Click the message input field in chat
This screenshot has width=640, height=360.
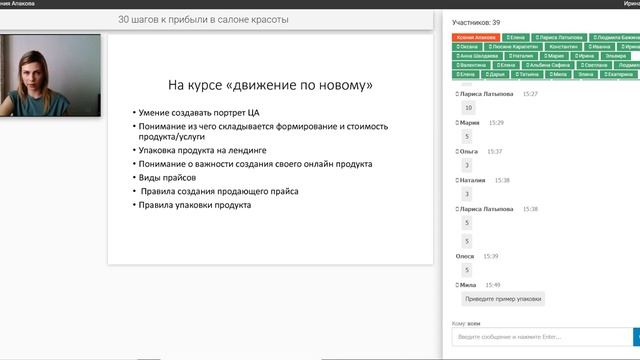tap(542, 337)
